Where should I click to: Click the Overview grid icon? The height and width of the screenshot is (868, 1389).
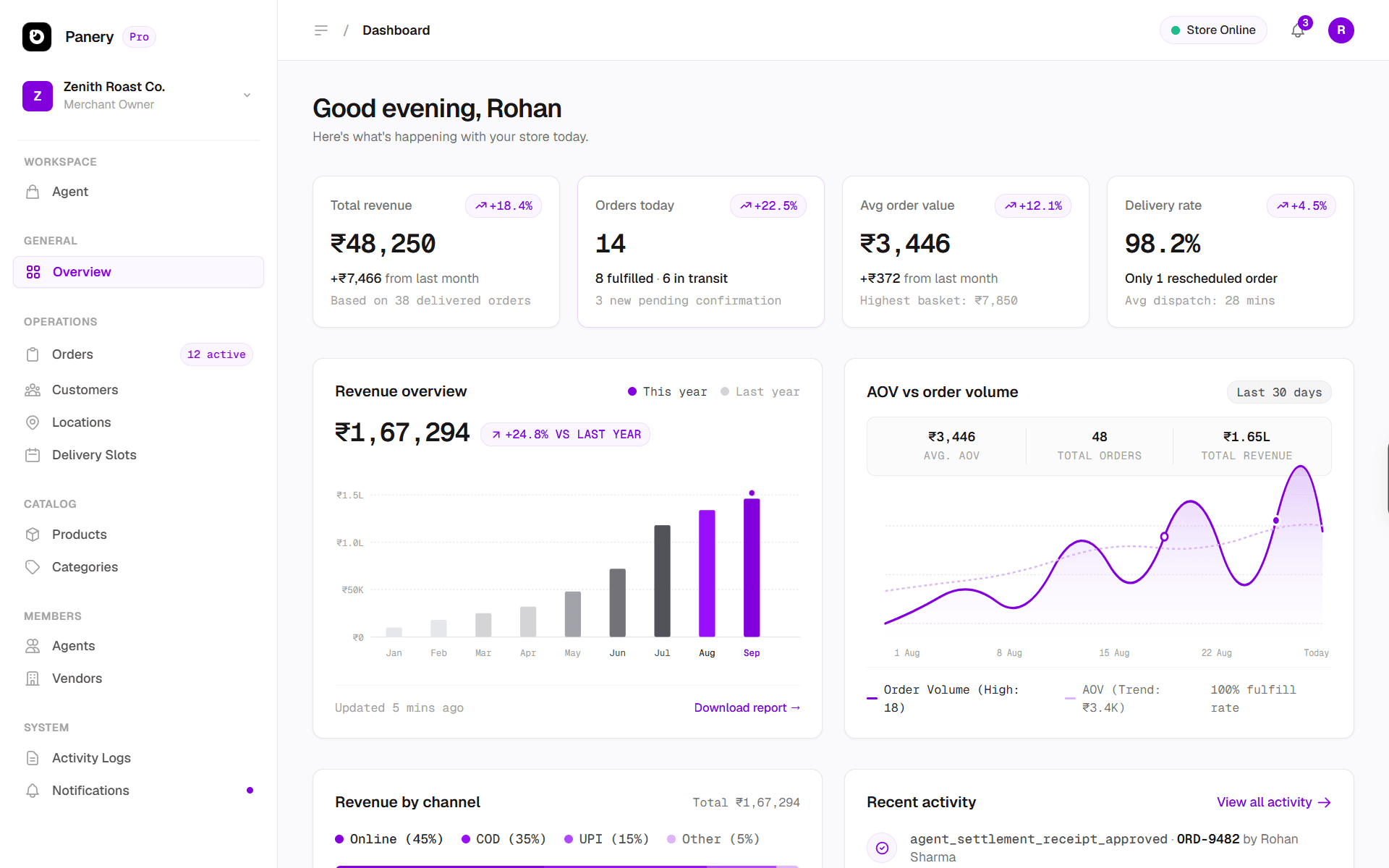pos(33,272)
